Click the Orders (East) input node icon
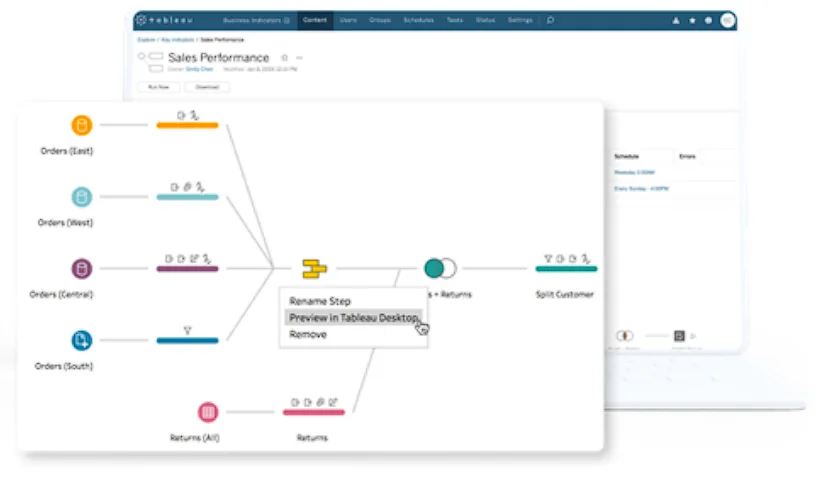The image size is (833, 478). tap(82, 125)
